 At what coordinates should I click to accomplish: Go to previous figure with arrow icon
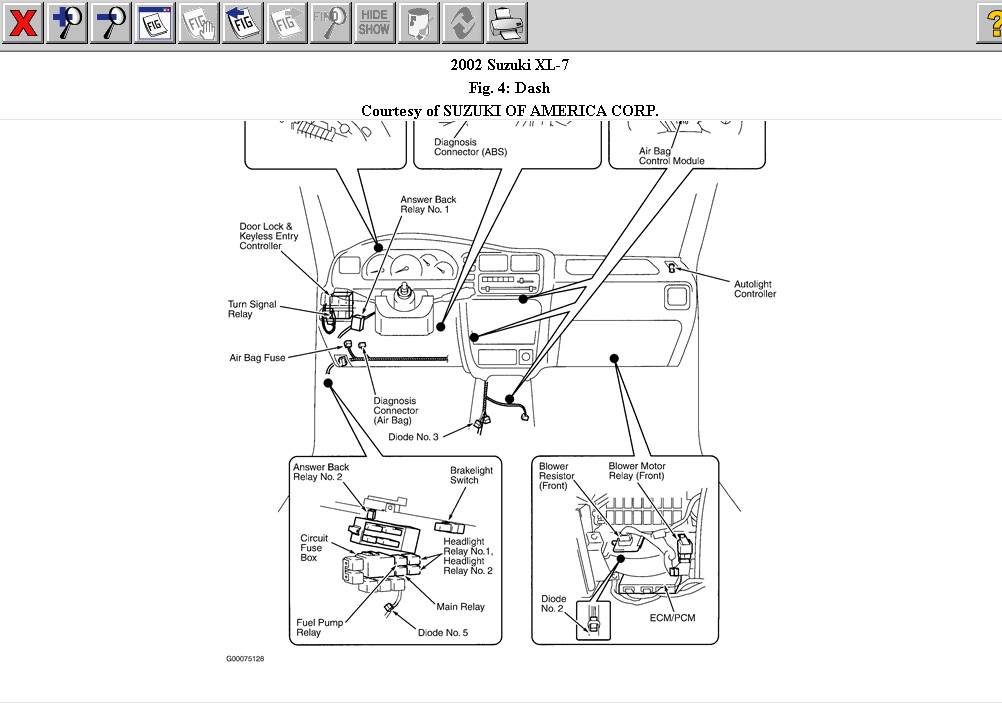coord(243,23)
